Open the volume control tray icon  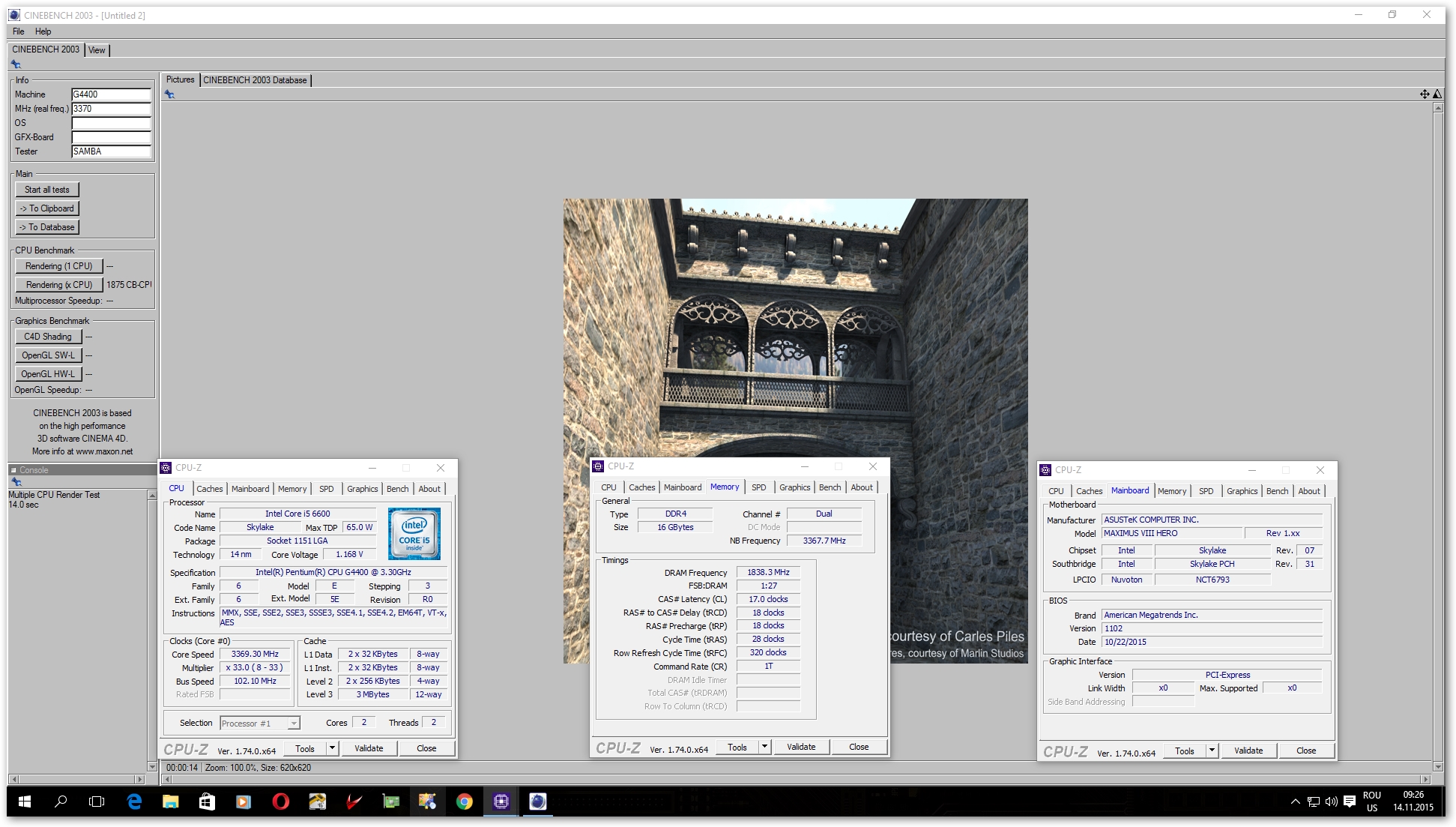(x=1332, y=802)
